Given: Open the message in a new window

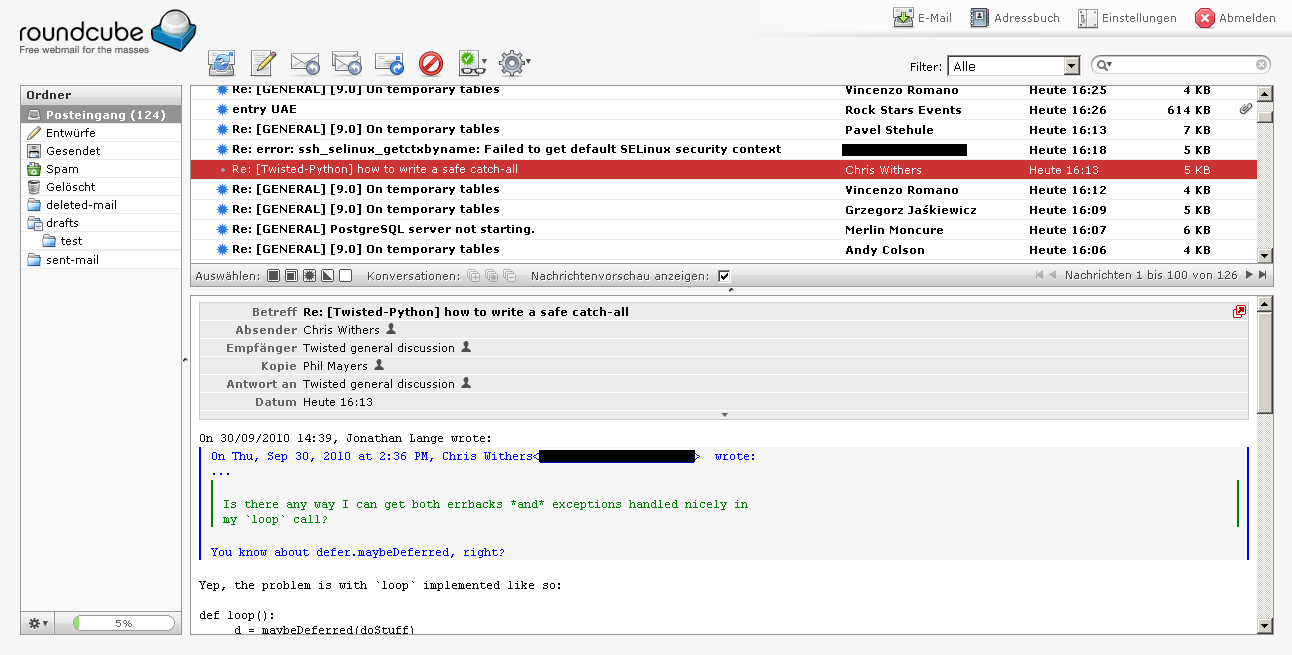Looking at the screenshot, I should [x=1239, y=311].
